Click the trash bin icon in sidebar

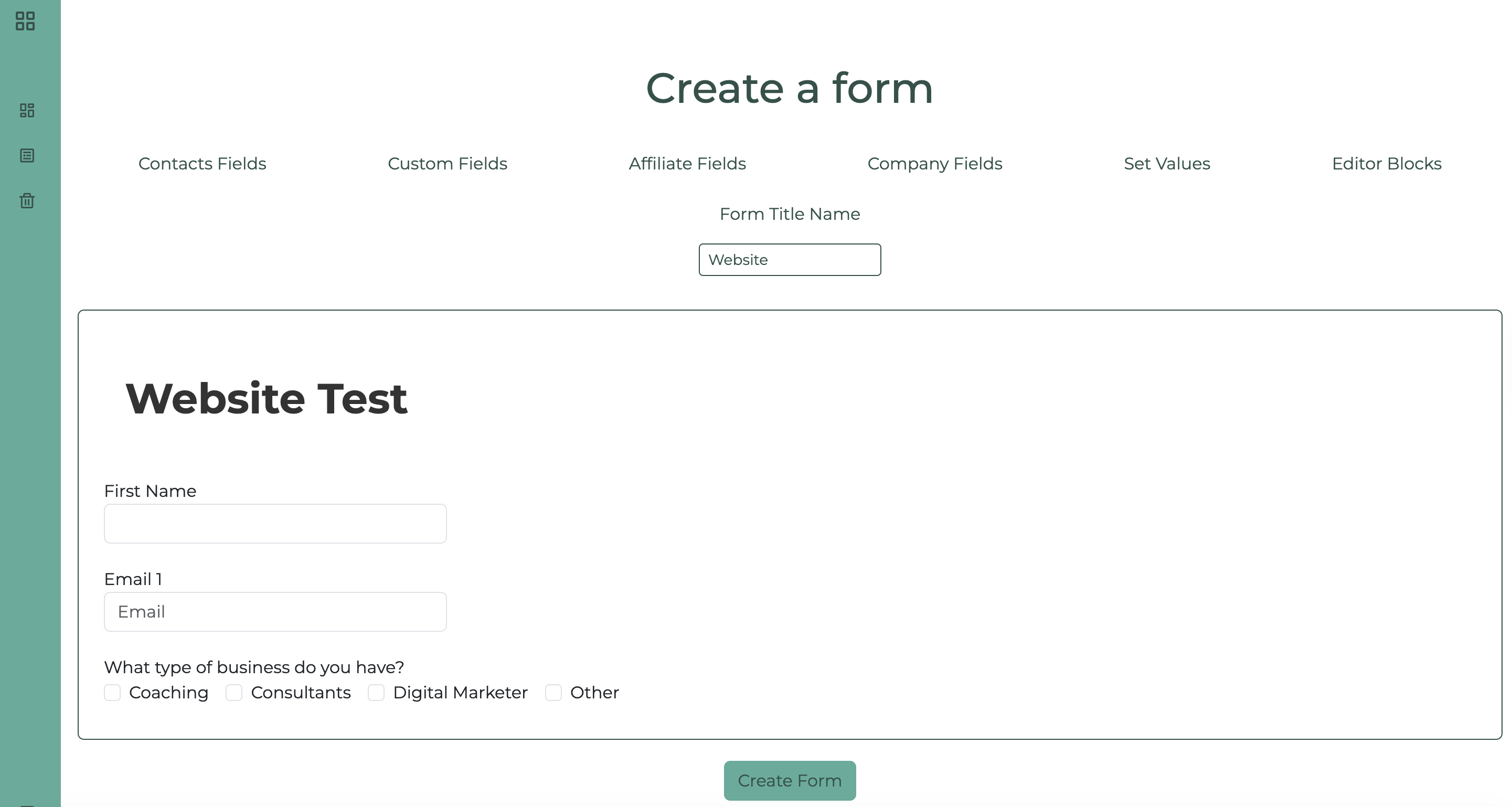(x=27, y=201)
